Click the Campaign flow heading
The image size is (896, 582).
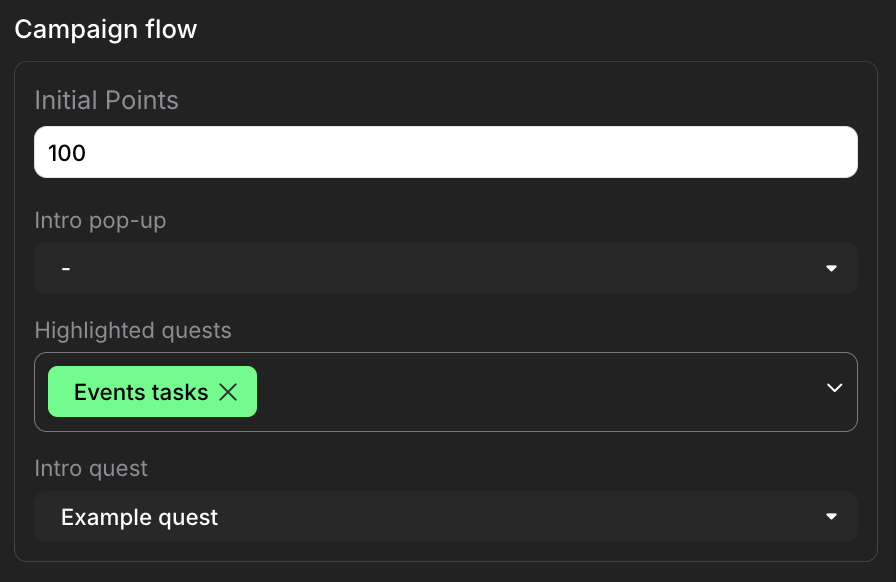click(x=106, y=29)
